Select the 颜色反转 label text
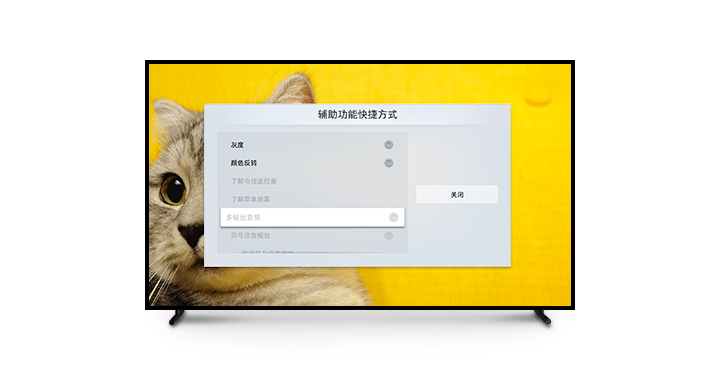720x386 pixels. point(244,163)
